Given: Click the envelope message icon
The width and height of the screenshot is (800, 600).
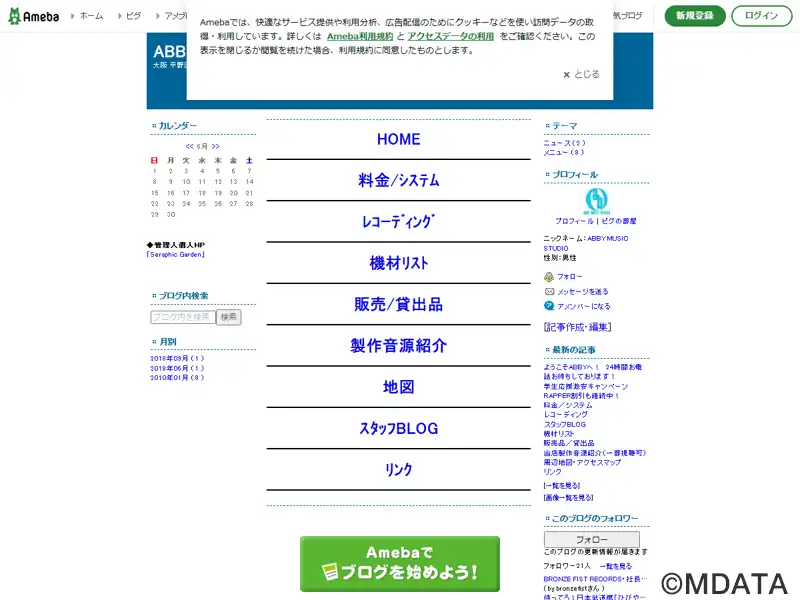Looking at the screenshot, I should tap(549, 291).
